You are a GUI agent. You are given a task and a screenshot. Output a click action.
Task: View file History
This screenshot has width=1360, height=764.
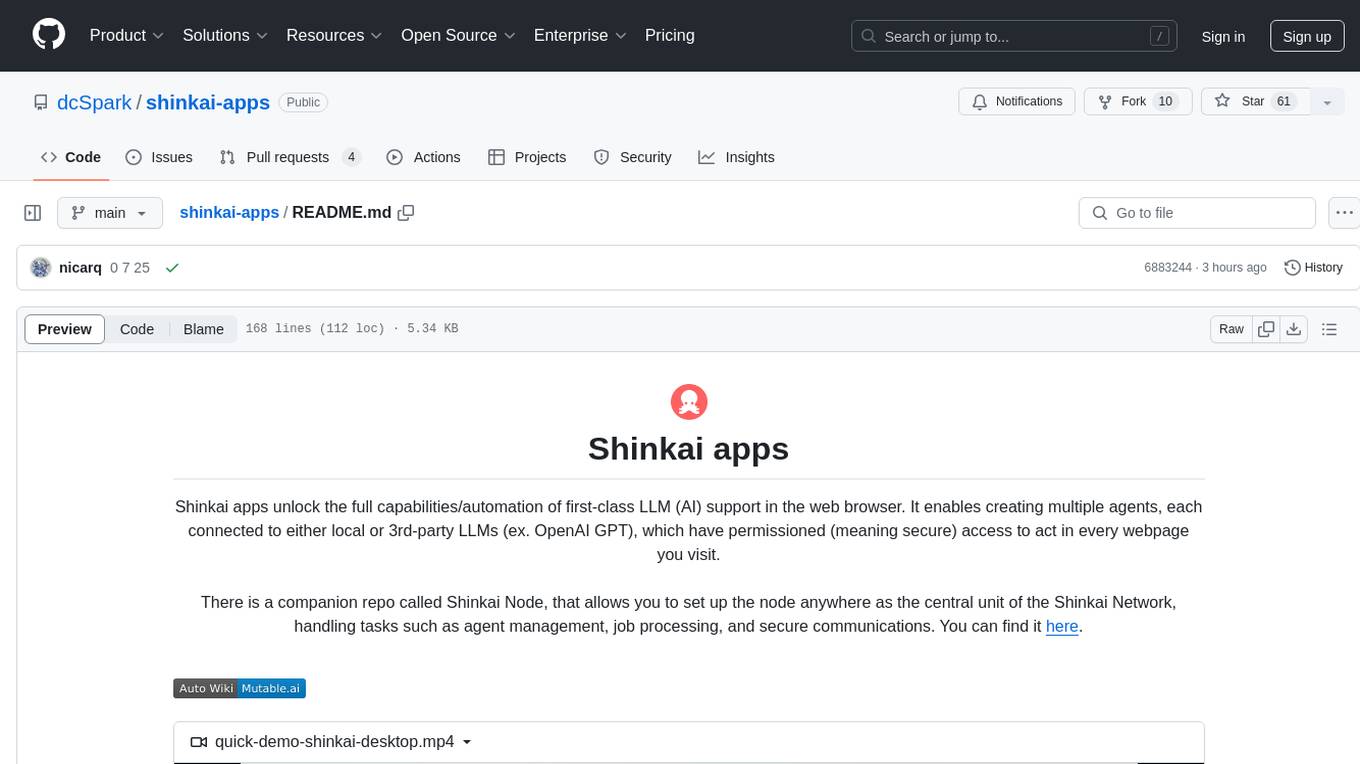(1313, 268)
